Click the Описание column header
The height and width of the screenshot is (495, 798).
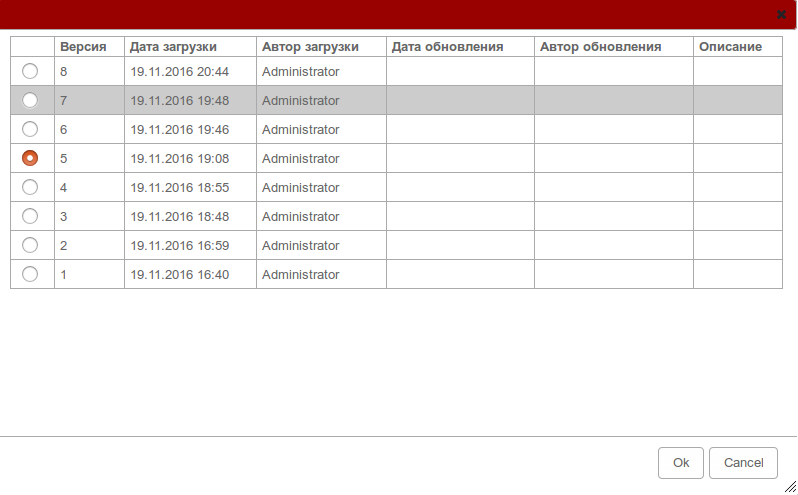coord(730,47)
